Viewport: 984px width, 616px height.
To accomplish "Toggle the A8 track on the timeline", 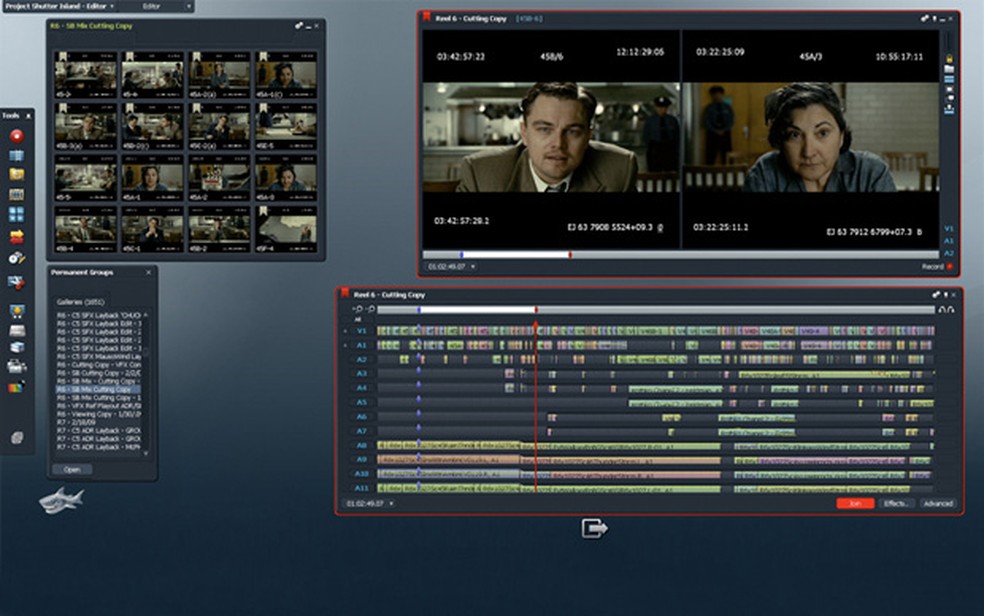I will [361, 445].
